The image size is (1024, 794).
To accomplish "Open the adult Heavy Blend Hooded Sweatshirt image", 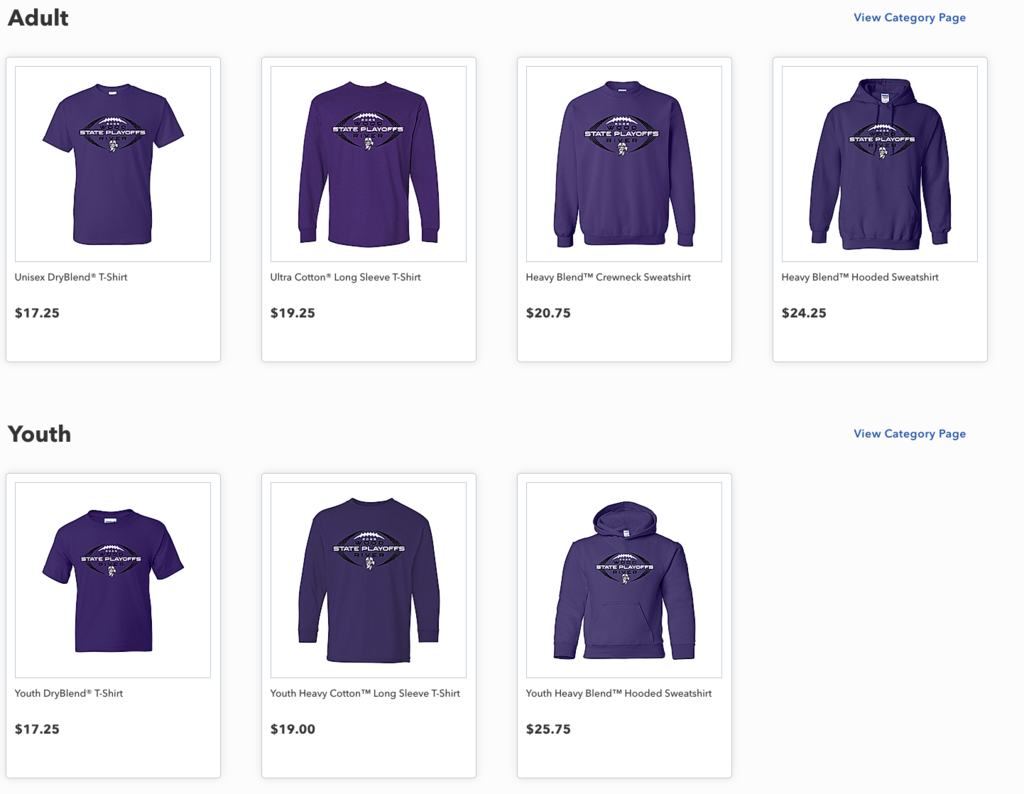I will 879,164.
